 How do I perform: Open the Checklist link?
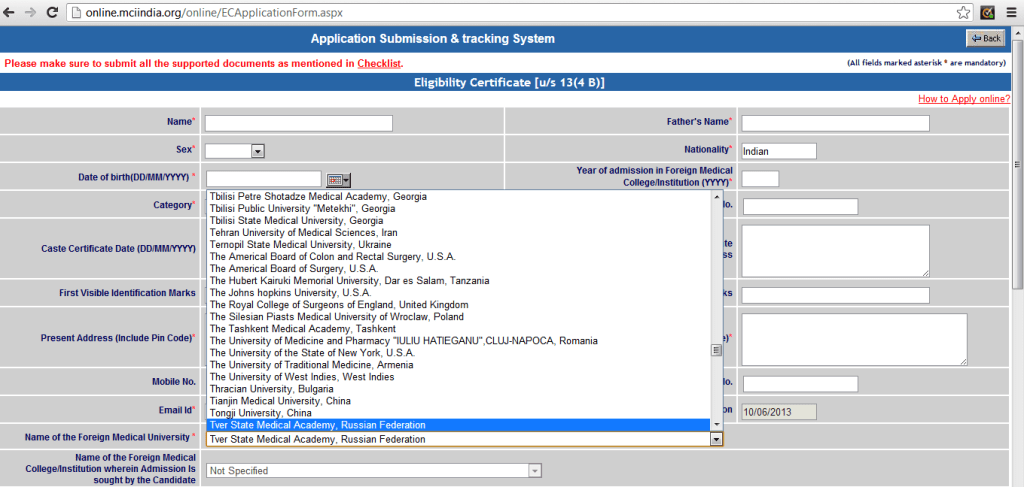coord(378,64)
